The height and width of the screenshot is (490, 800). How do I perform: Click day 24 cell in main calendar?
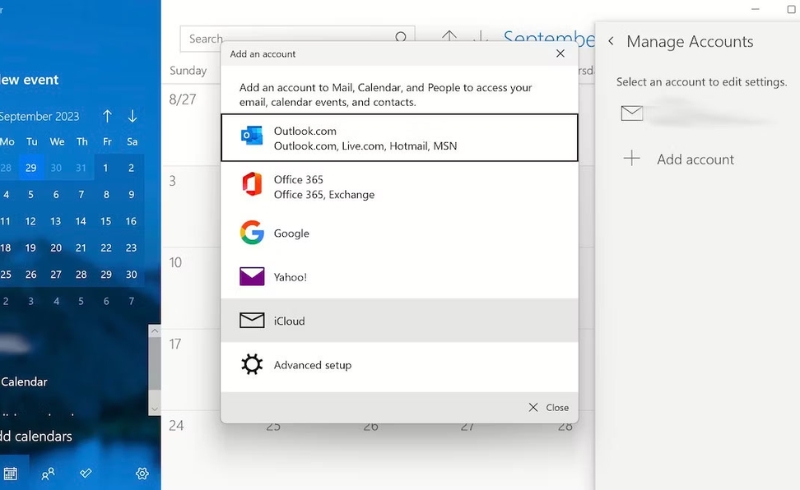tap(191, 450)
